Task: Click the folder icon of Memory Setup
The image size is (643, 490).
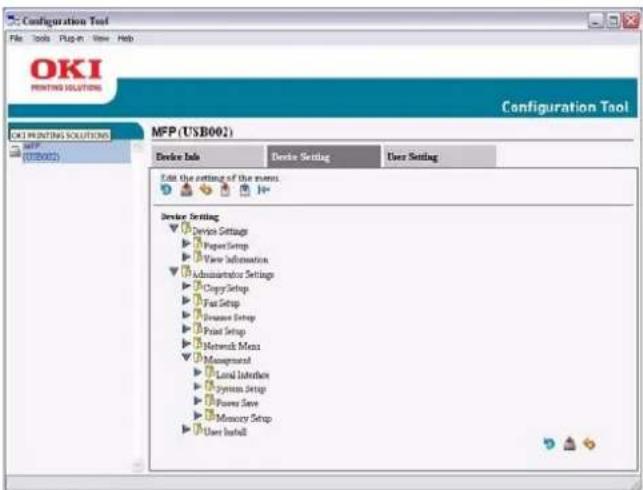Action: [x=210, y=415]
